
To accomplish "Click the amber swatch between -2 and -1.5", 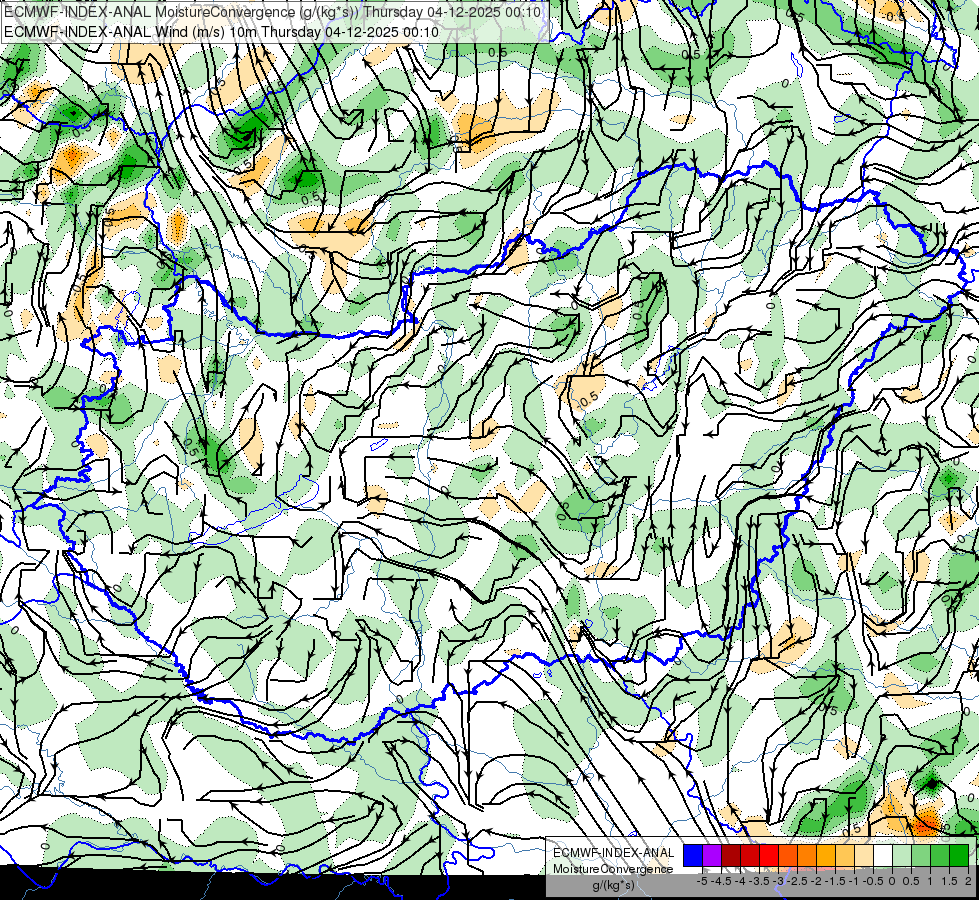I will (x=826, y=856).
